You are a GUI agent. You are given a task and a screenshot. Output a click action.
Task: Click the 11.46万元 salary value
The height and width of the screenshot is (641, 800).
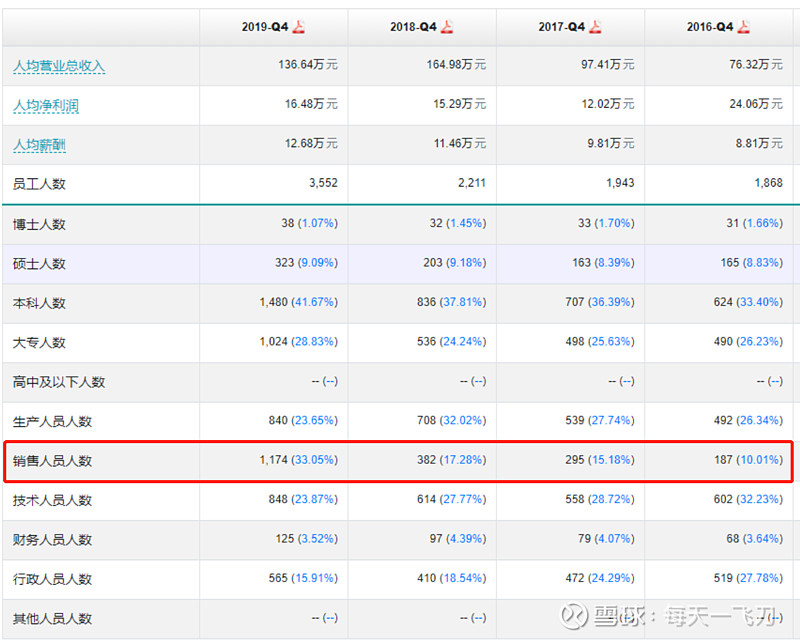pos(460,143)
